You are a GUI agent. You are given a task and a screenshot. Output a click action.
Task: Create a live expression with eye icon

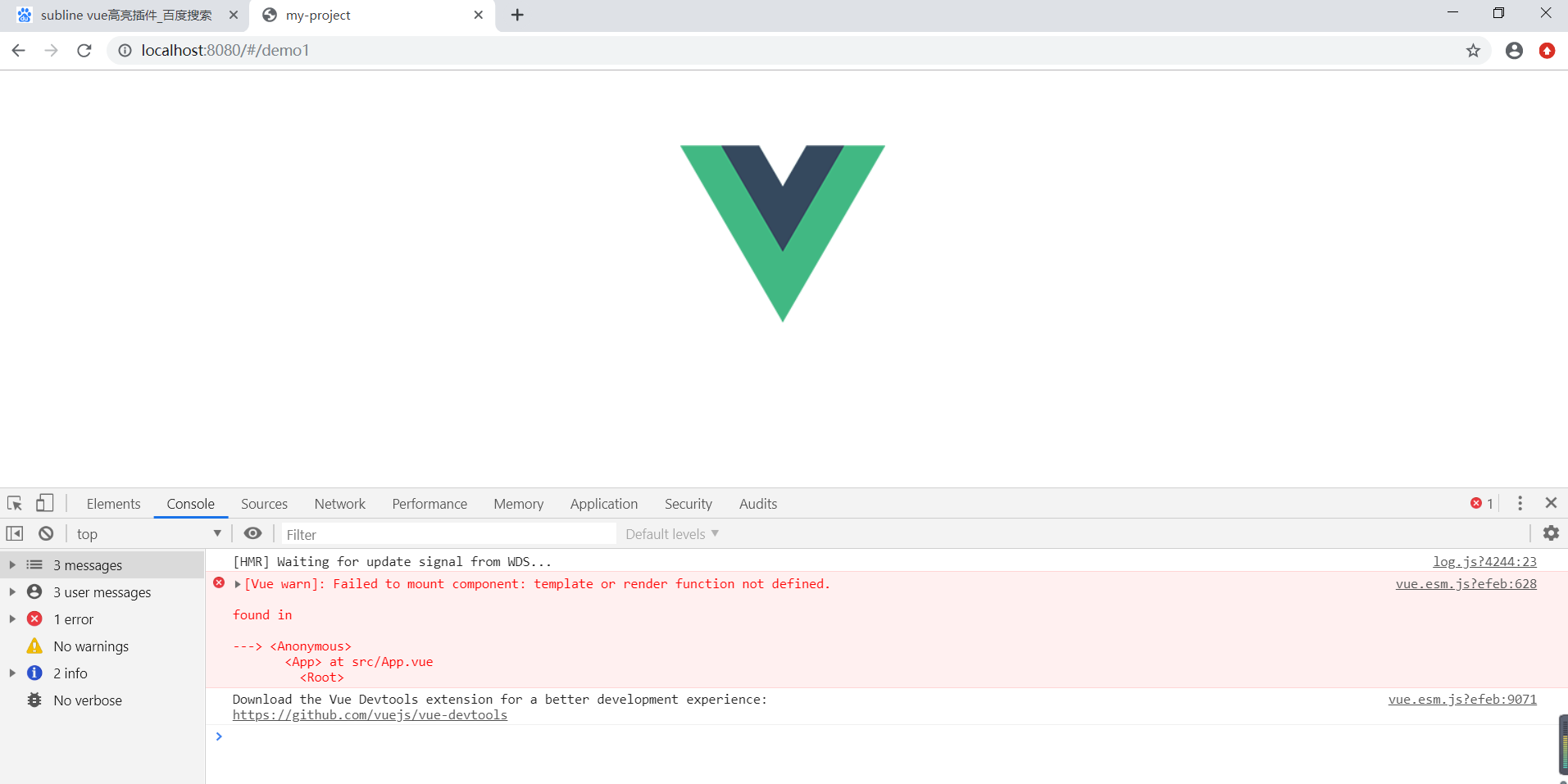point(253,533)
